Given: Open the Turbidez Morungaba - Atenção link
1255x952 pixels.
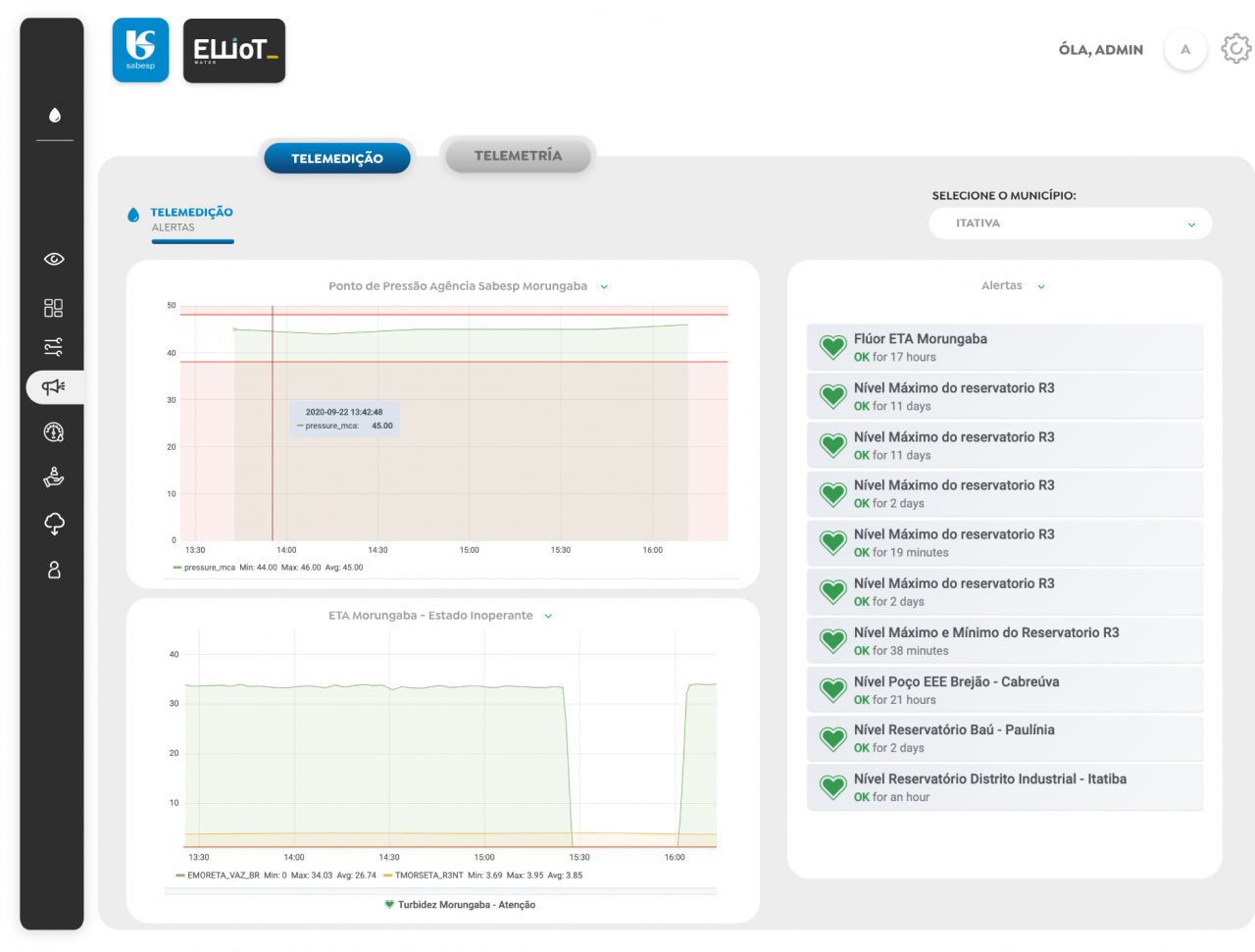Looking at the screenshot, I should (466, 904).
